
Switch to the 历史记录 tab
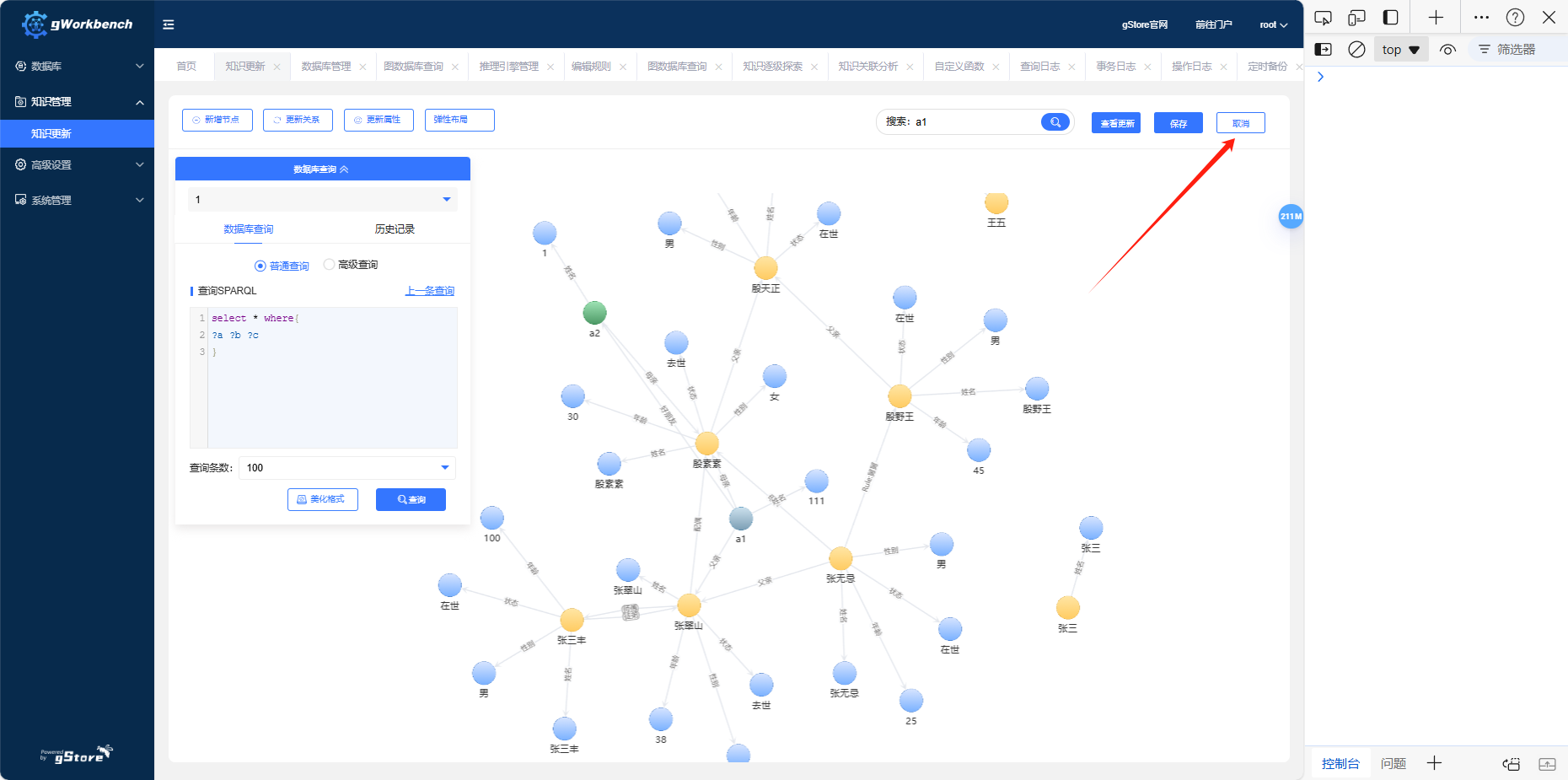coord(395,229)
